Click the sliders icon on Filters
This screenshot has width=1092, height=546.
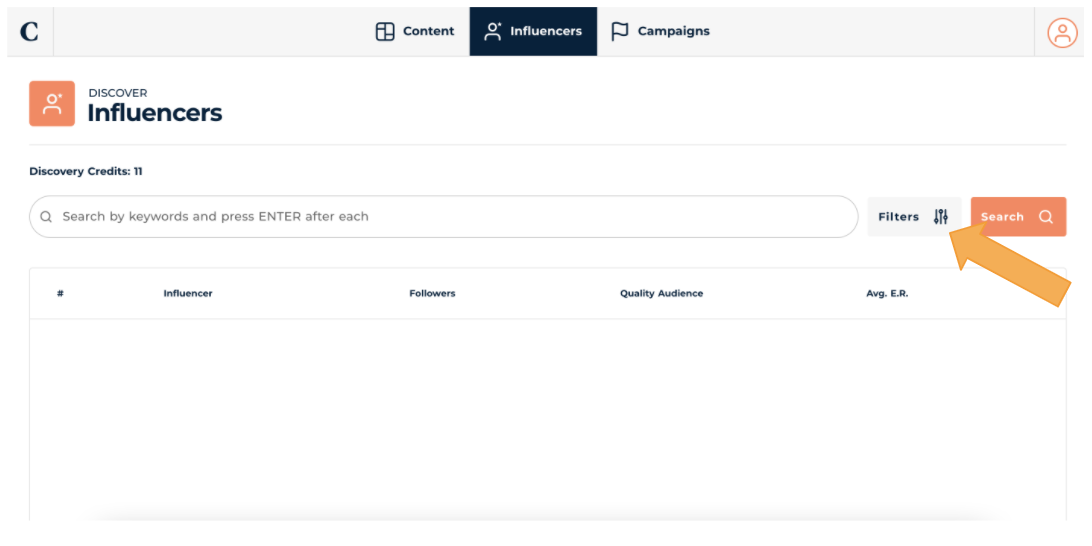click(940, 217)
